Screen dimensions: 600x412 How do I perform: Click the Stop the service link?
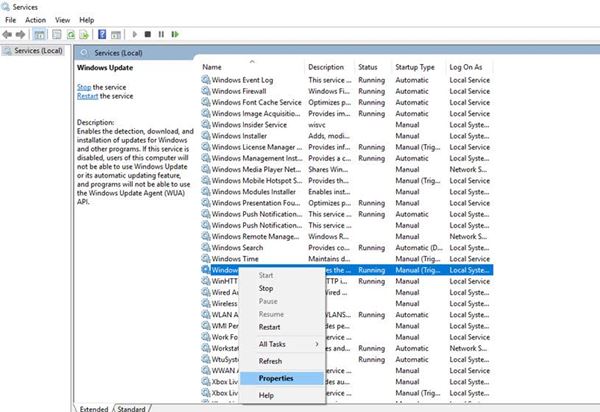click(x=84, y=87)
